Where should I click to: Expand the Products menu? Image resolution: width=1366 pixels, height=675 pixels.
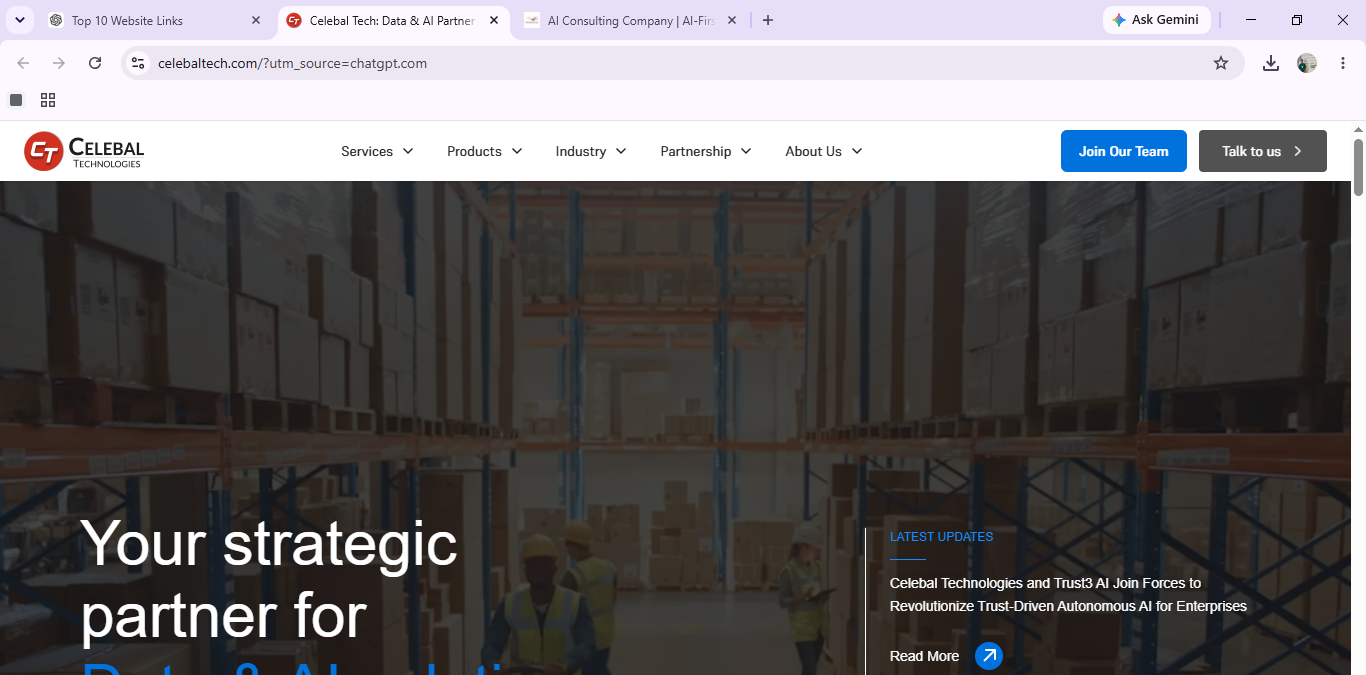click(485, 151)
